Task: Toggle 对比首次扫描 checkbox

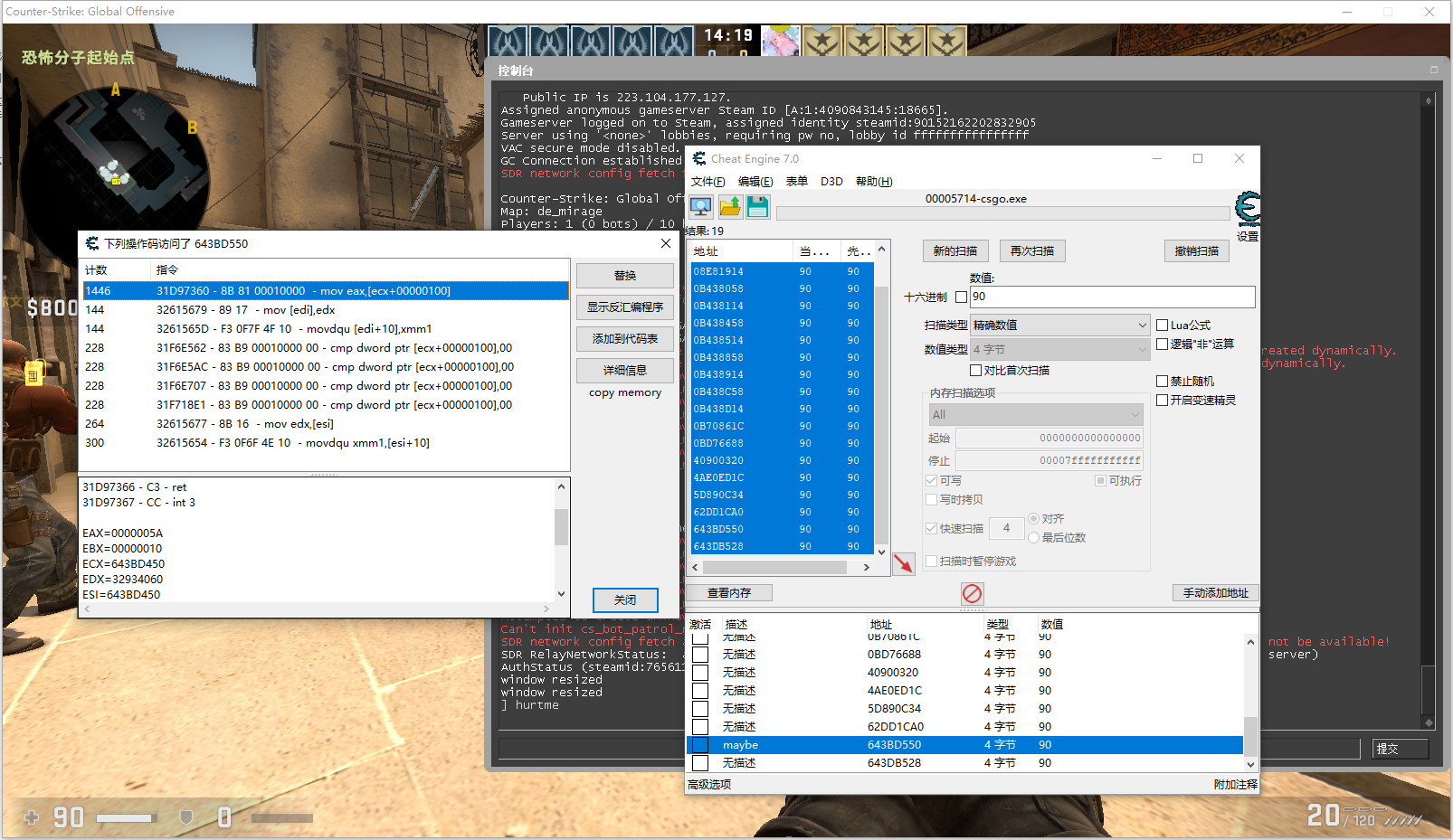Action: [x=975, y=370]
